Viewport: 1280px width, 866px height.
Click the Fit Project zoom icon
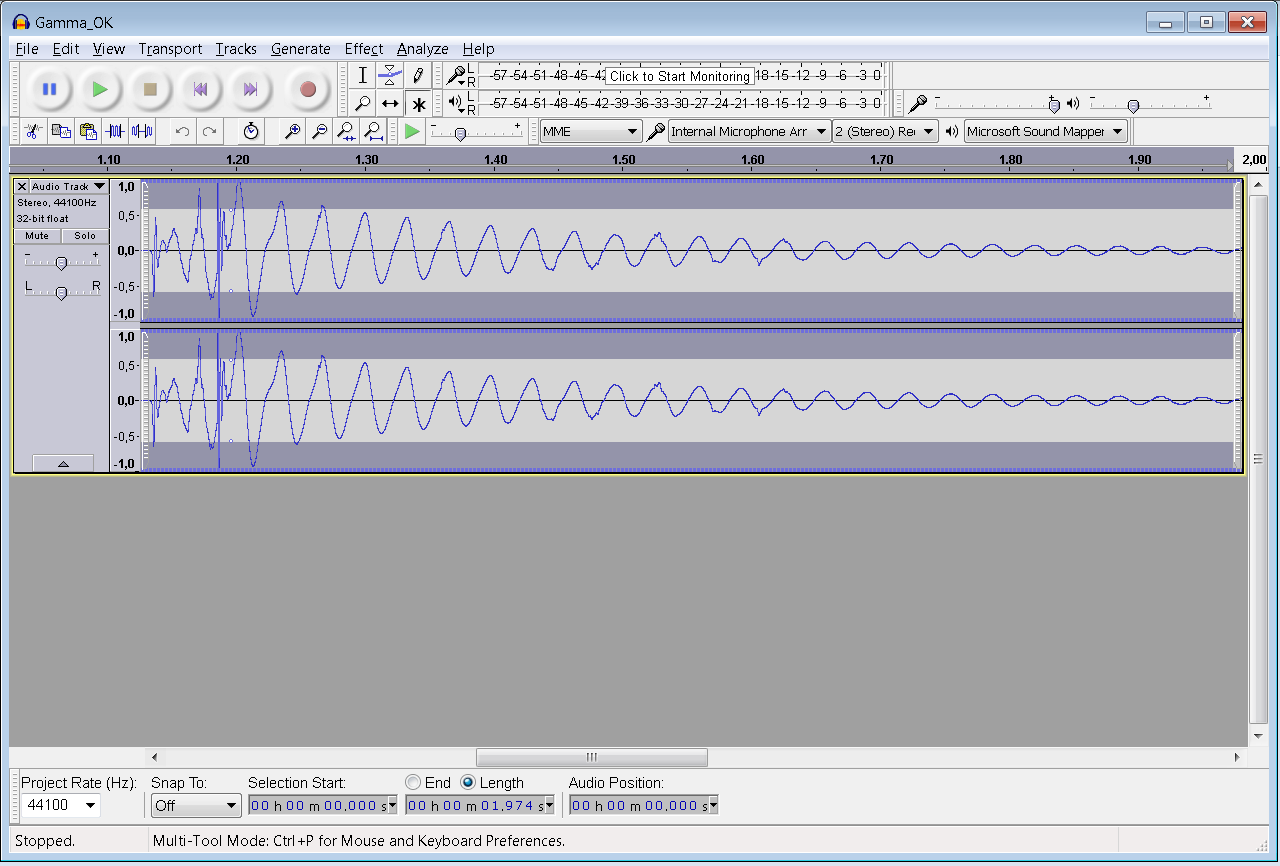pyautogui.click(x=373, y=131)
